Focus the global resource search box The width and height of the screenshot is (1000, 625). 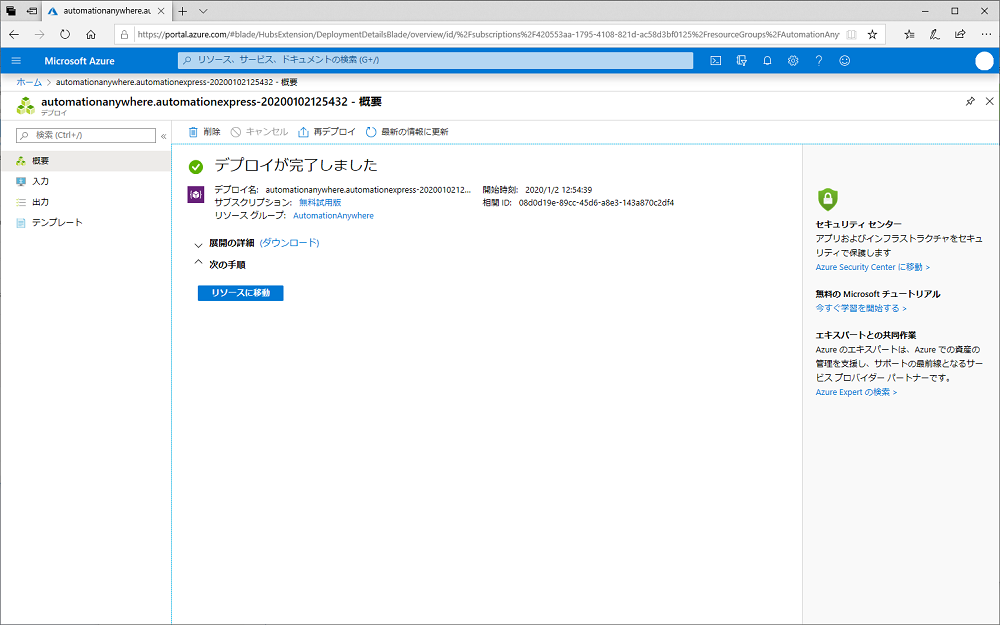point(435,60)
